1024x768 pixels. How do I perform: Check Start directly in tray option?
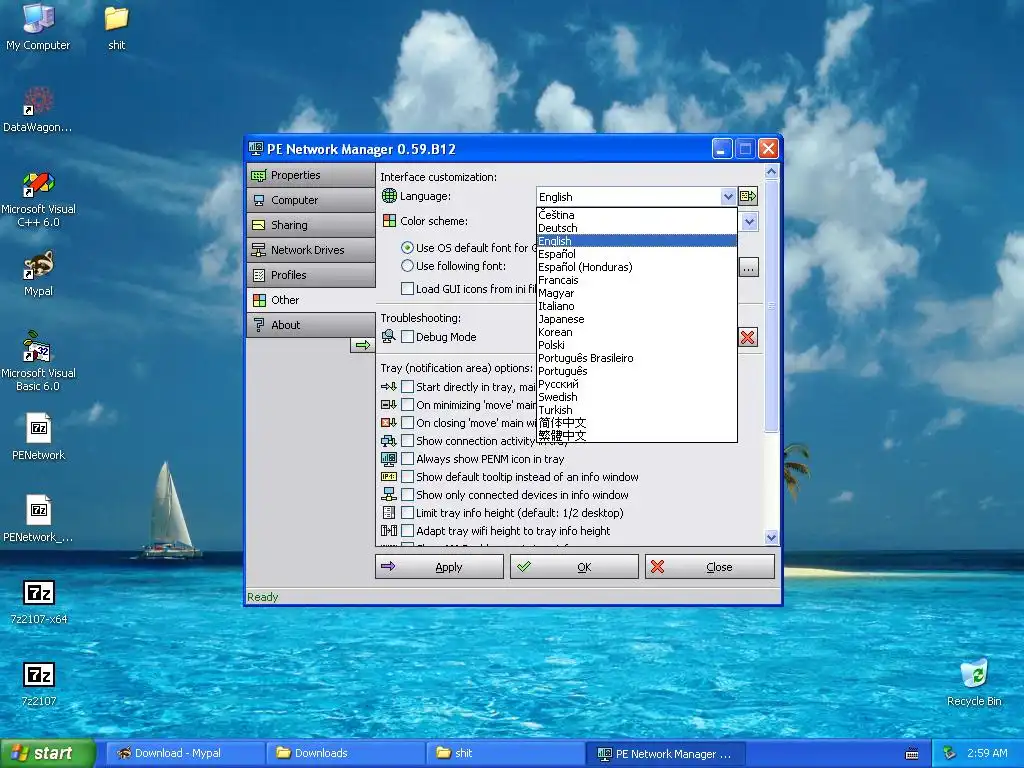[408, 387]
